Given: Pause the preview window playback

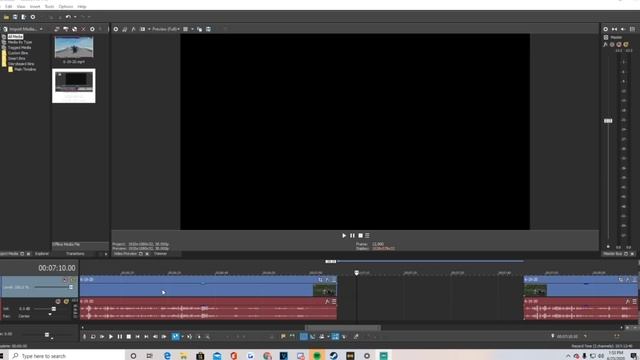Looking at the screenshot, I should tap(352, 236).
